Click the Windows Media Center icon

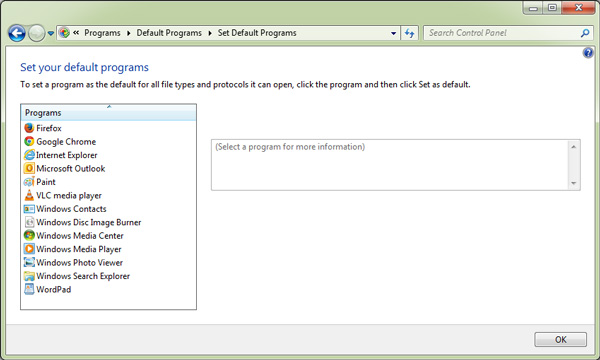tap(29, 235)
